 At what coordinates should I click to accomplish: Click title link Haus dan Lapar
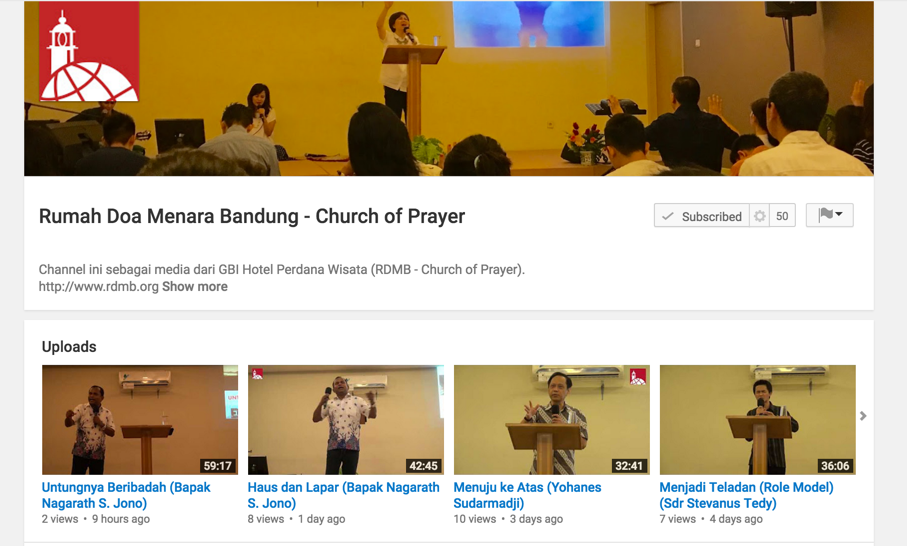(x=344, y=495)
